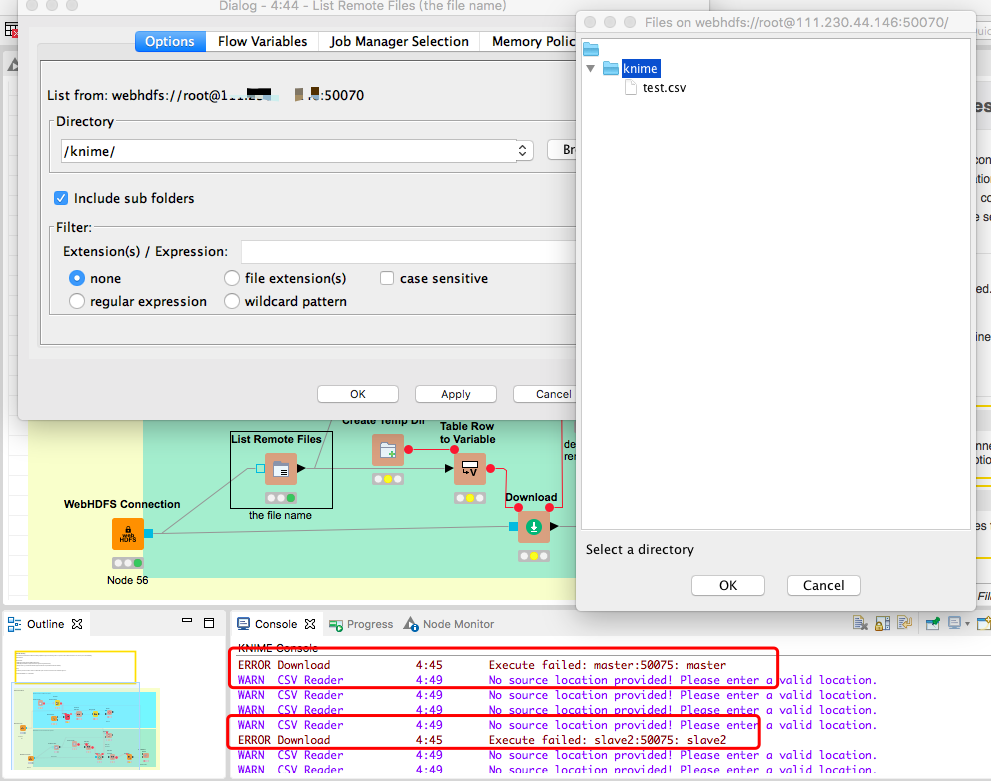Pin the console view
This screenshot has width=991, height=781.
click(x=932, y=624)
